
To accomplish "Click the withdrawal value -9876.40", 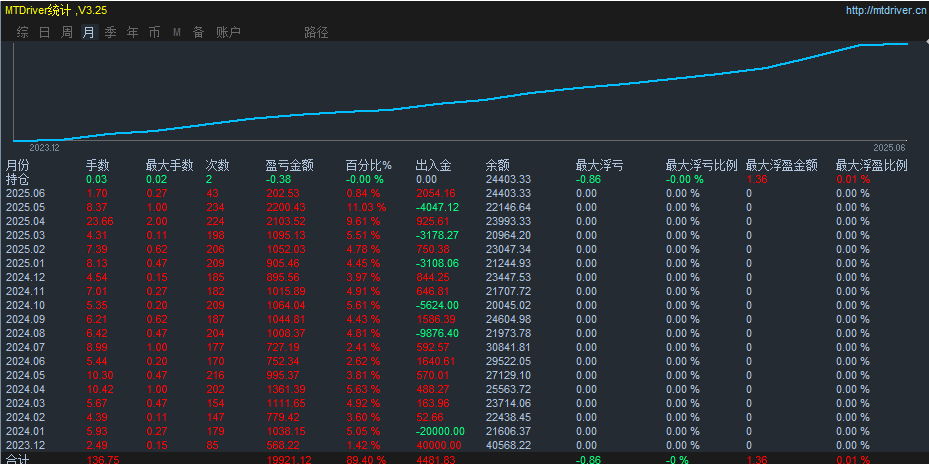I will tap(437, 334).
